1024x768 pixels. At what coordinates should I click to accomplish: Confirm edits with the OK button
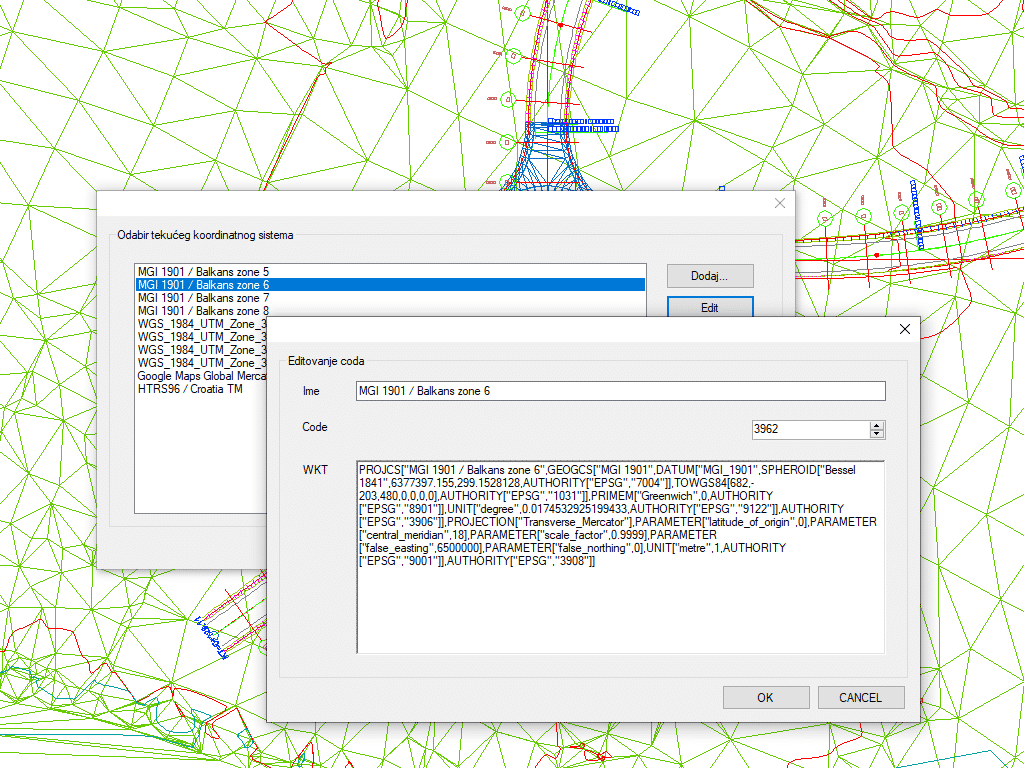[765, 697]
